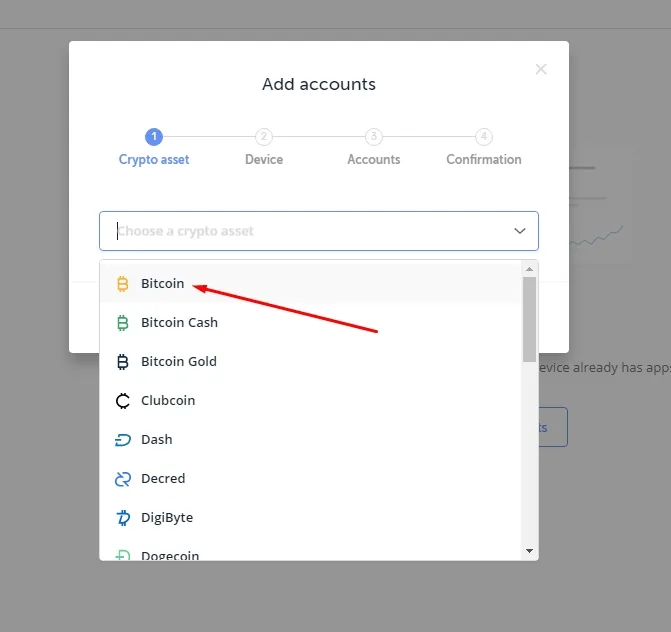Click the Device step label
Image resolution: width=671 pixels, height=632 pixels.
[x=264, y=160]
